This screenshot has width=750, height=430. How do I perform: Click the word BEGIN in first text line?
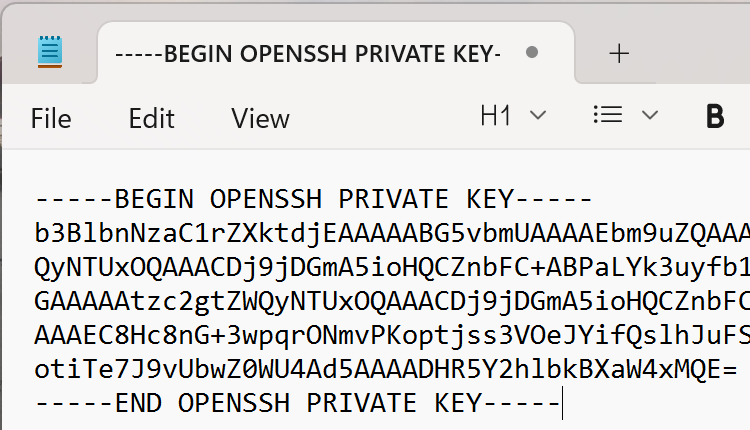[x=155, y=199]
